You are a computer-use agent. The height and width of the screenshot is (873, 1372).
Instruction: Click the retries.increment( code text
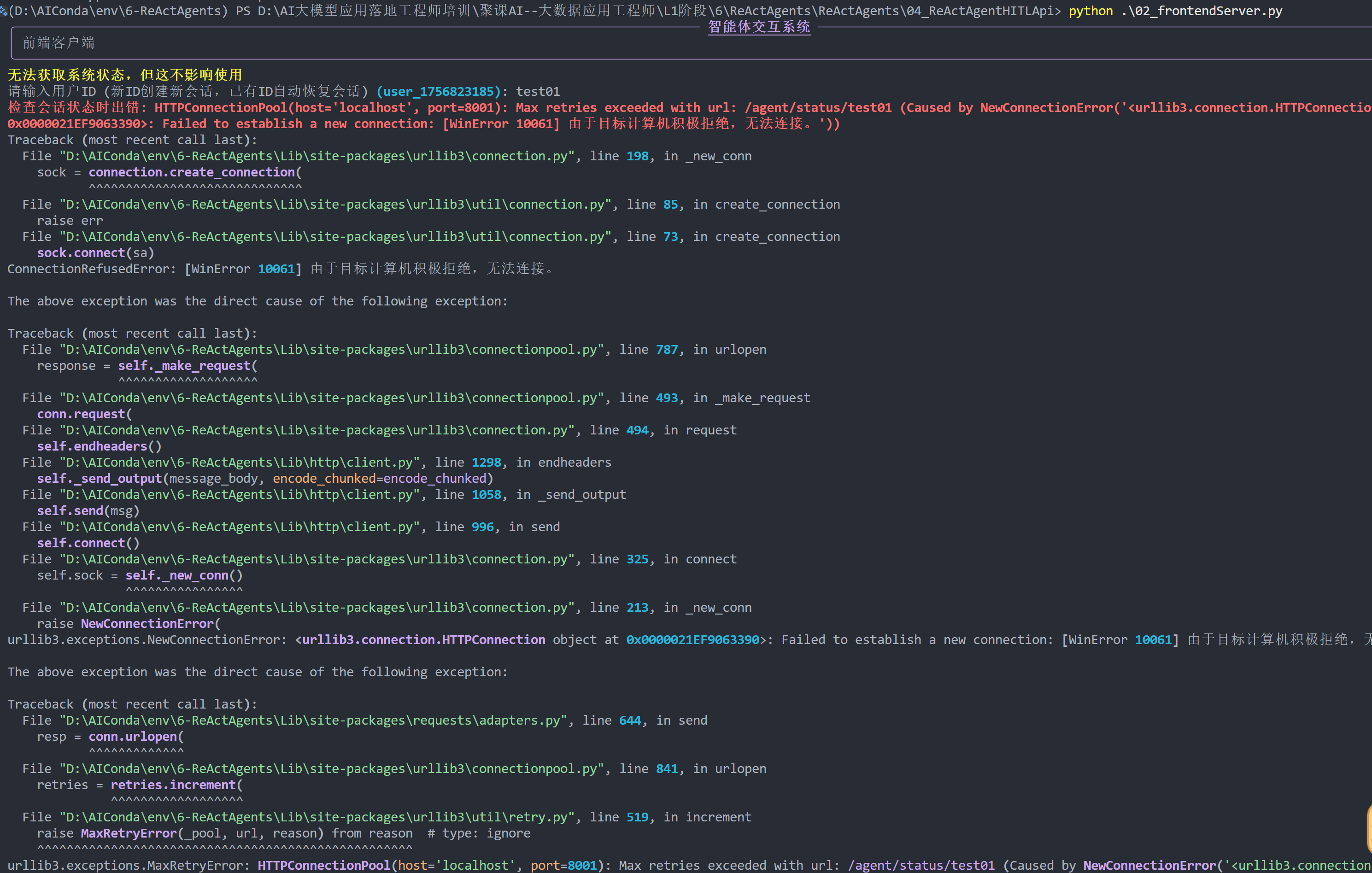[176, 785]
